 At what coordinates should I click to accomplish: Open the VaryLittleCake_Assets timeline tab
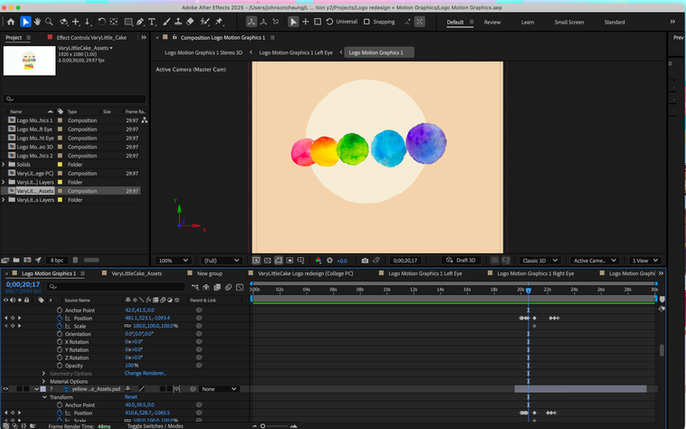pyautogui.click(x=136, y=273)
